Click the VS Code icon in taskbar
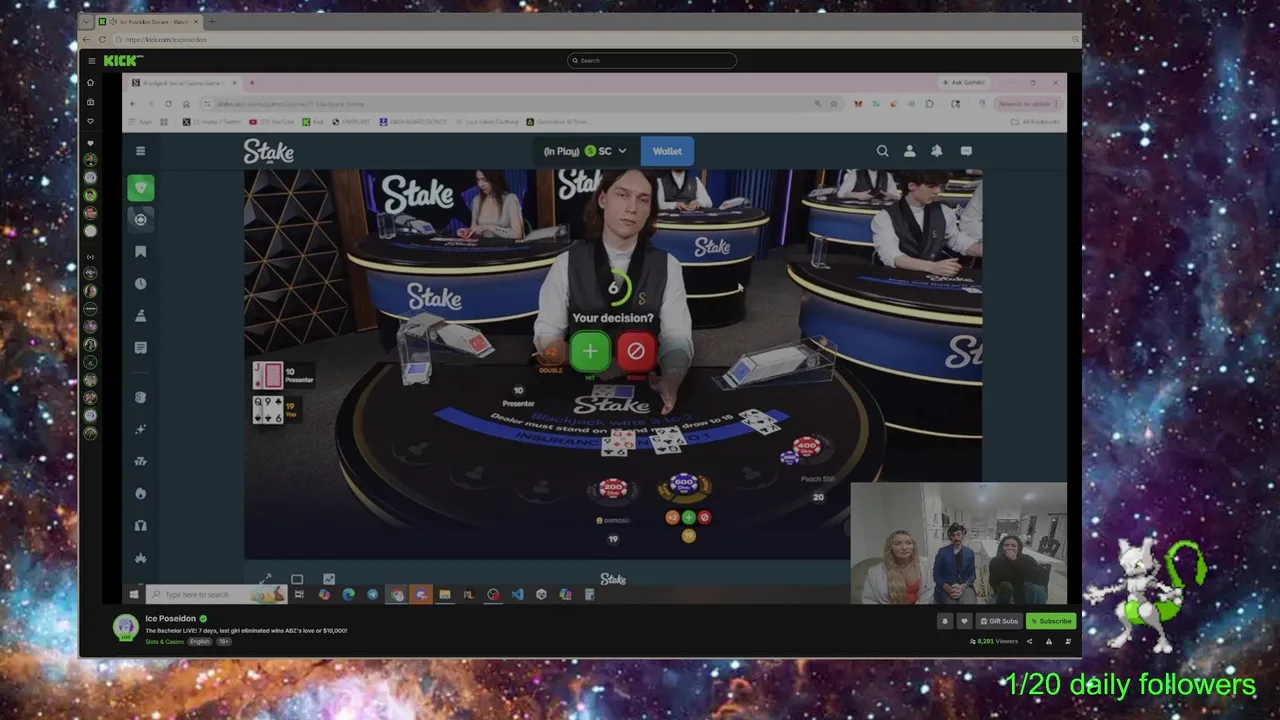The height and width of the screenshot is (720, 1280). click(517, 594)
